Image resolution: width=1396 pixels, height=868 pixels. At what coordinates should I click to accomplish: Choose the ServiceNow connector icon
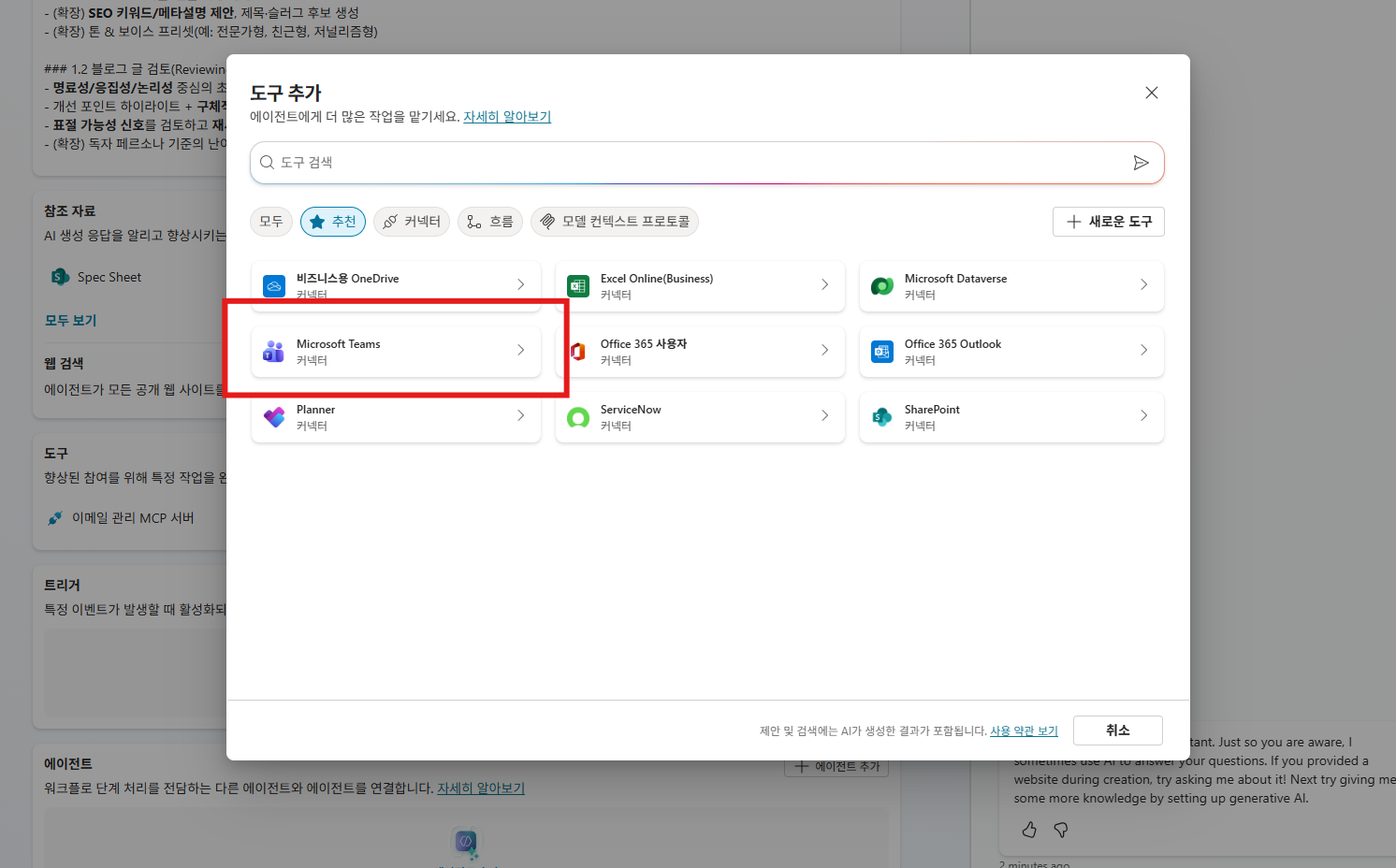click(x=578, y=416)
